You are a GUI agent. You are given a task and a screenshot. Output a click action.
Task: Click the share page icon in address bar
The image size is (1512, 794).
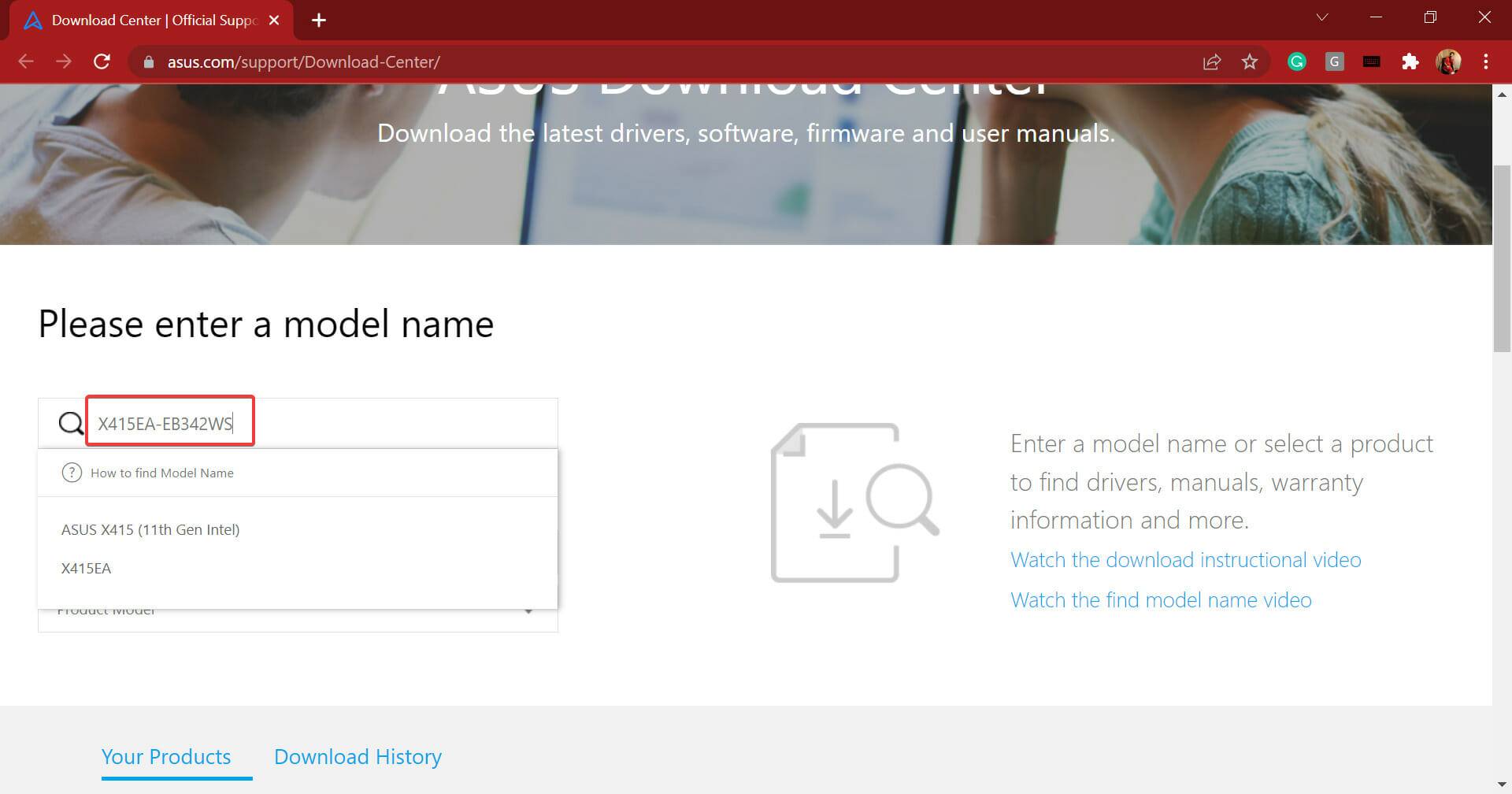pyautogui.click(x=1212, y=61)
